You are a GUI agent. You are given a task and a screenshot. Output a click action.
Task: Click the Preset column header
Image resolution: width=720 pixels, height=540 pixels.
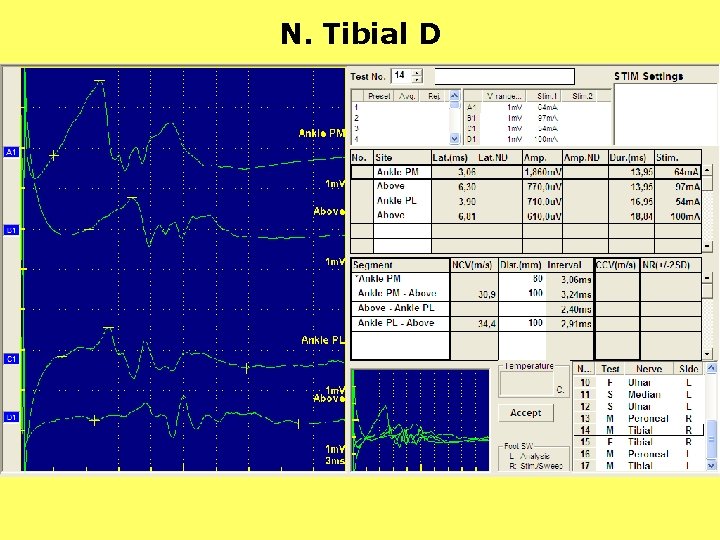(x=379, y=96)
